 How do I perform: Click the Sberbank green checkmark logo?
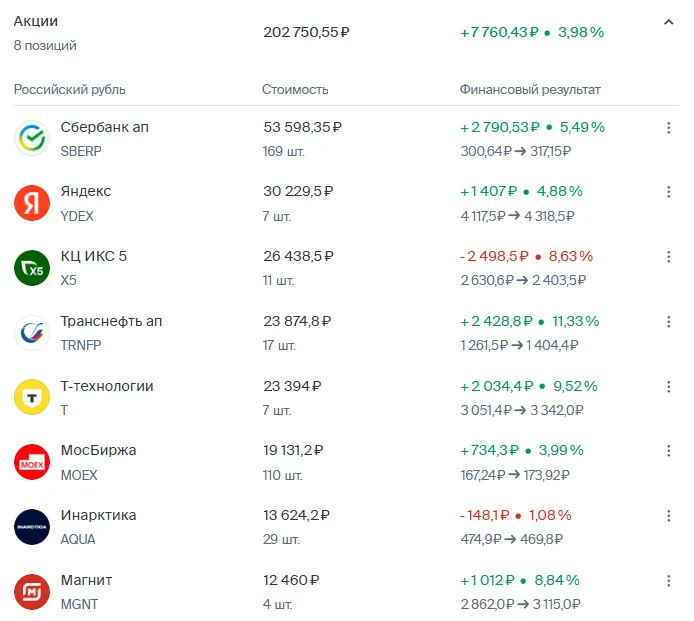(32, 138)
